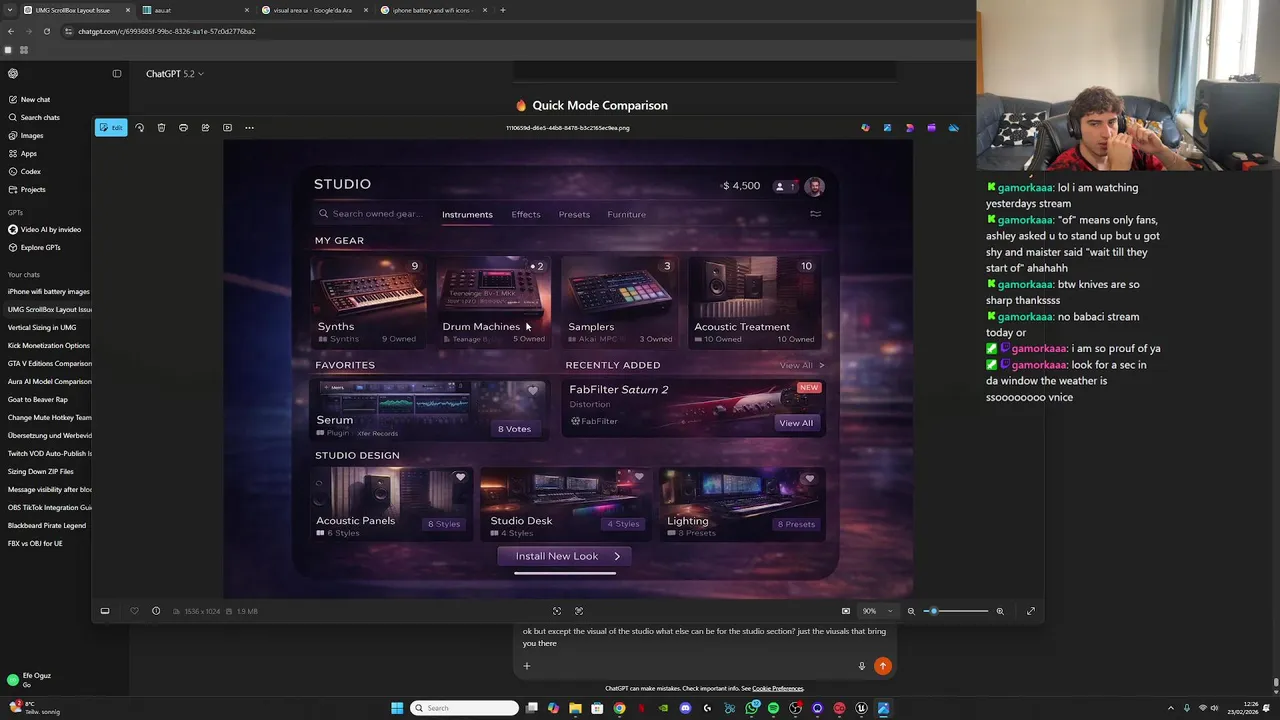Open the 90% zoom level dropdown

[x=877, y=611]
